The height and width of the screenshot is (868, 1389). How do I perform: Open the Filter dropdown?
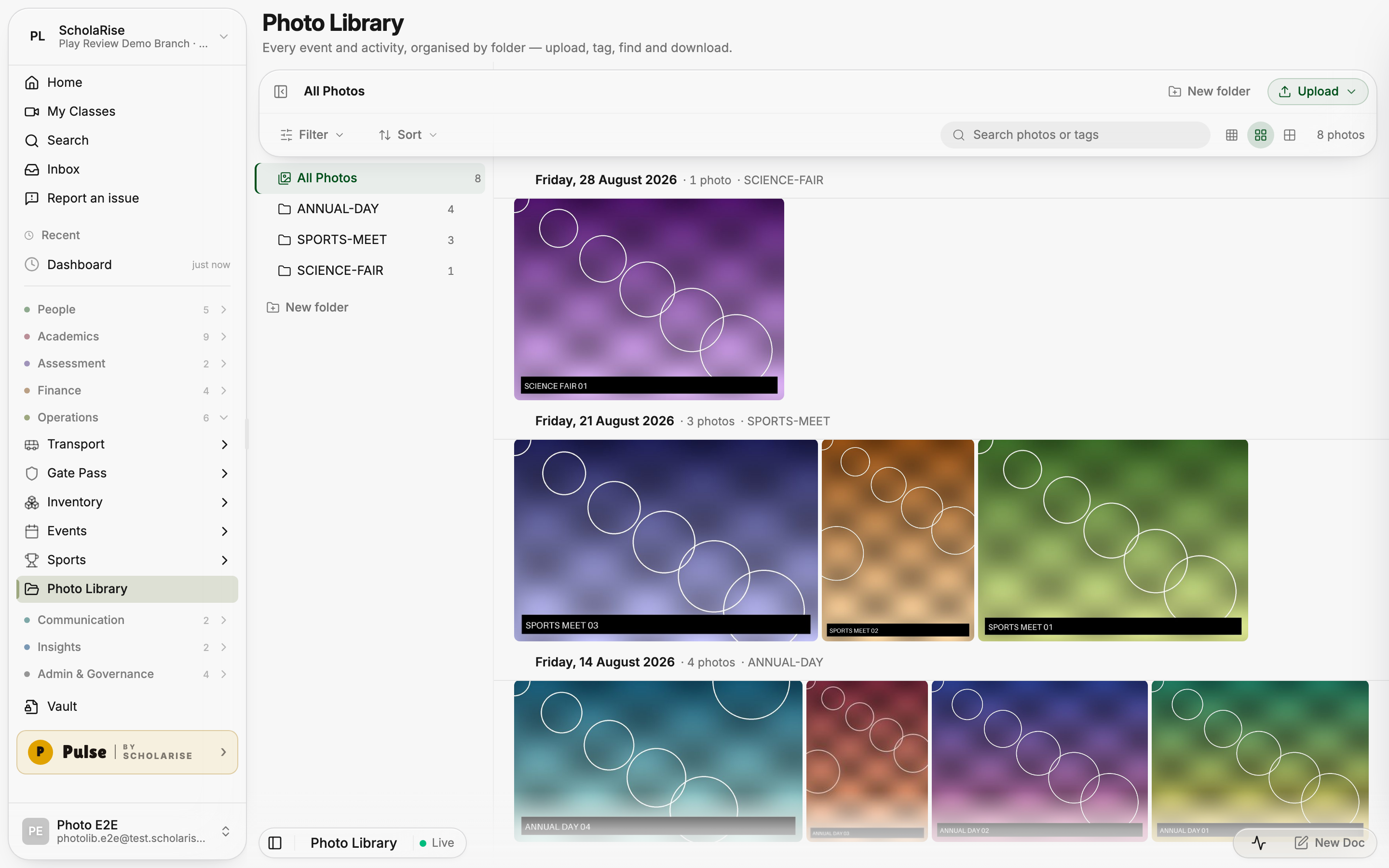(312, 135)
